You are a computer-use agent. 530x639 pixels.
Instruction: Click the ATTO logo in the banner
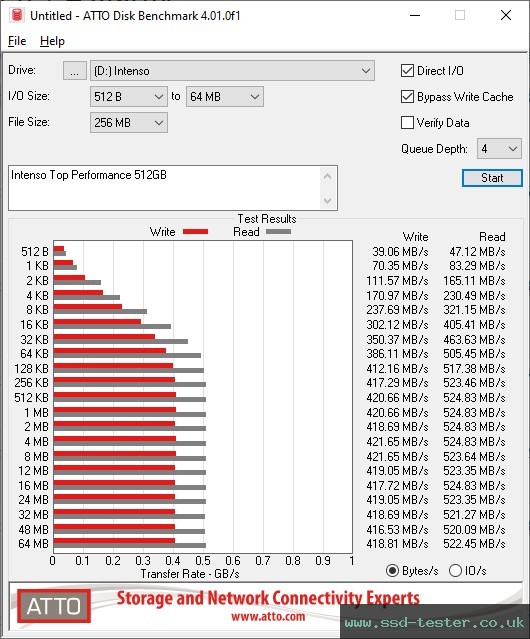pos(54,606)
